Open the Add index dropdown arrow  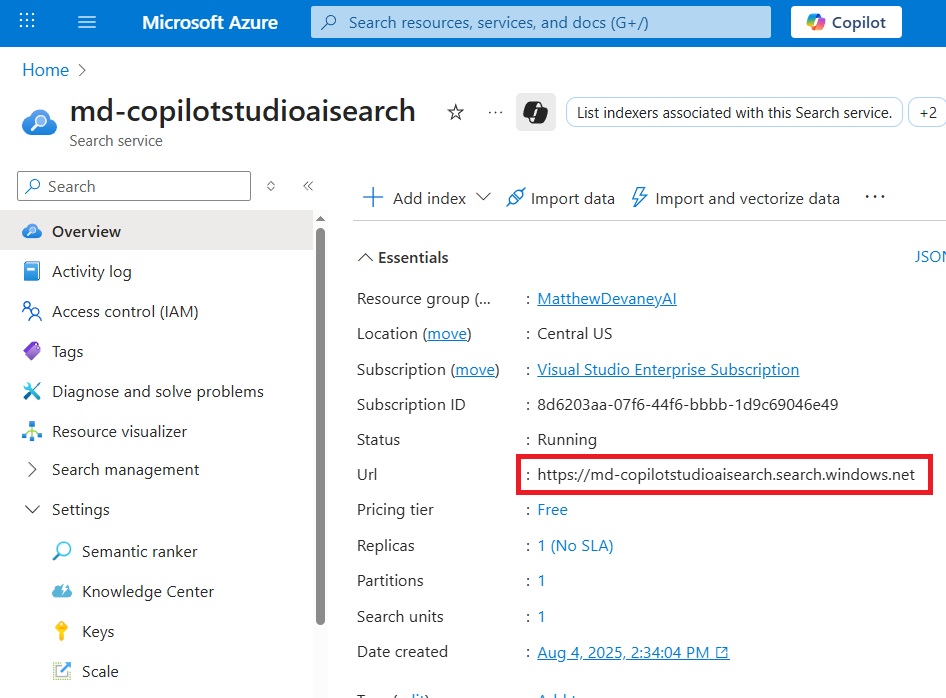pos(483,197)
